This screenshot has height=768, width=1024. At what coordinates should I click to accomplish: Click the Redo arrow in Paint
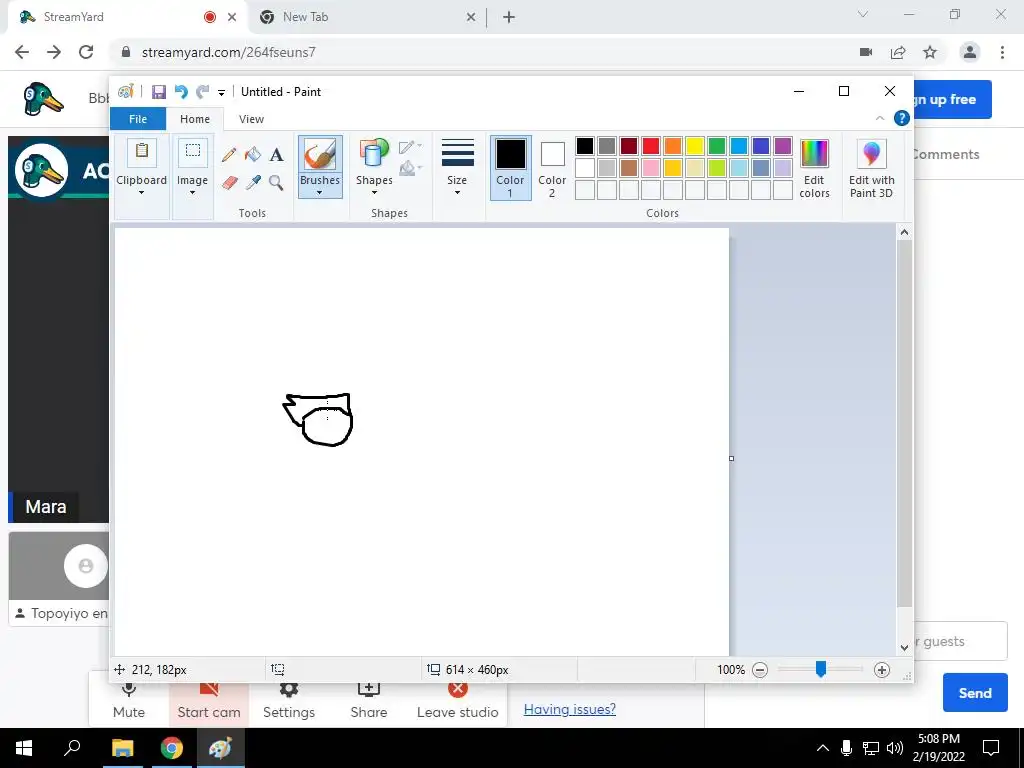click(x=203, y=92)
